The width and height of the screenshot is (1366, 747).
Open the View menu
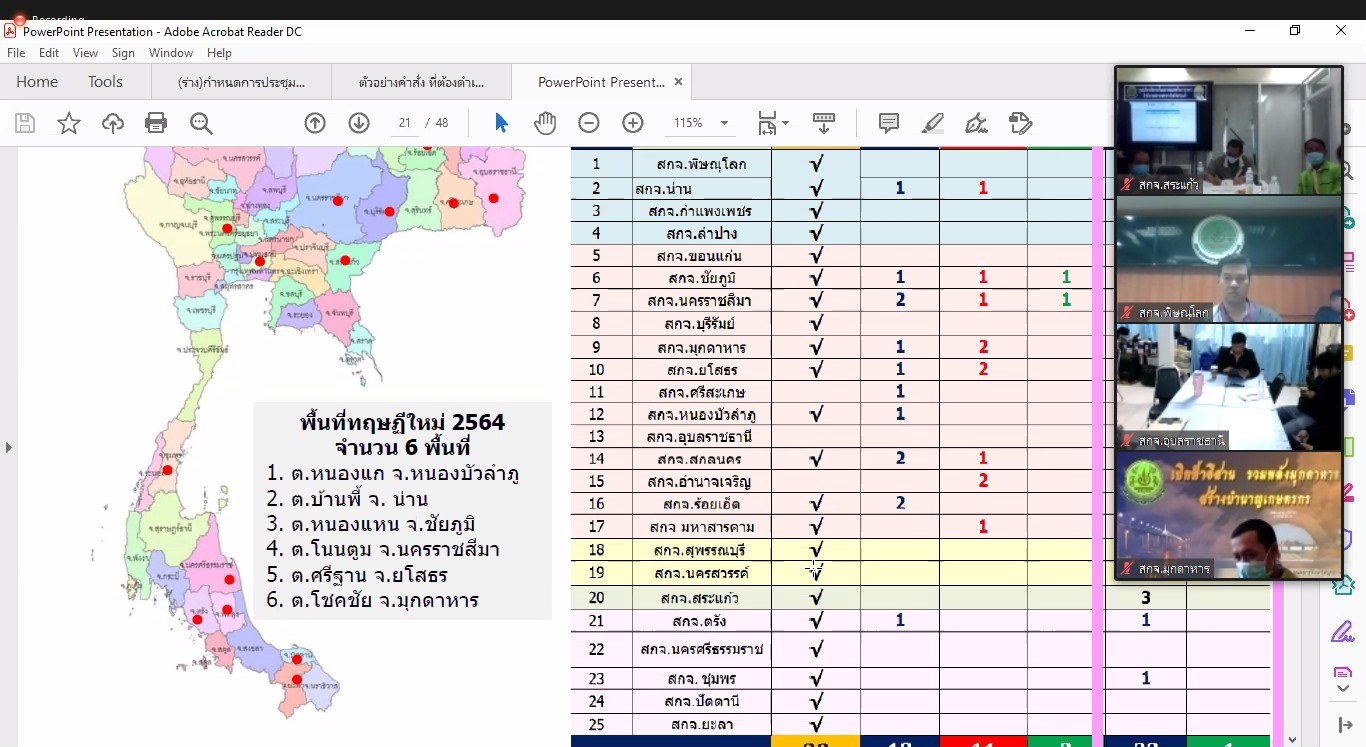click(x=85, y=53)
